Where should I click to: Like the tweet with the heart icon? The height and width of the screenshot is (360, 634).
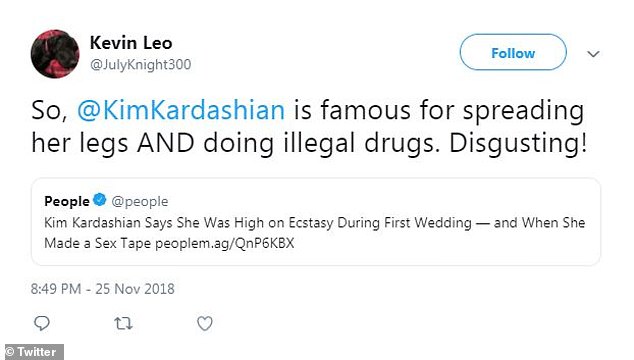pyautogui.click(x=205, y=323)
